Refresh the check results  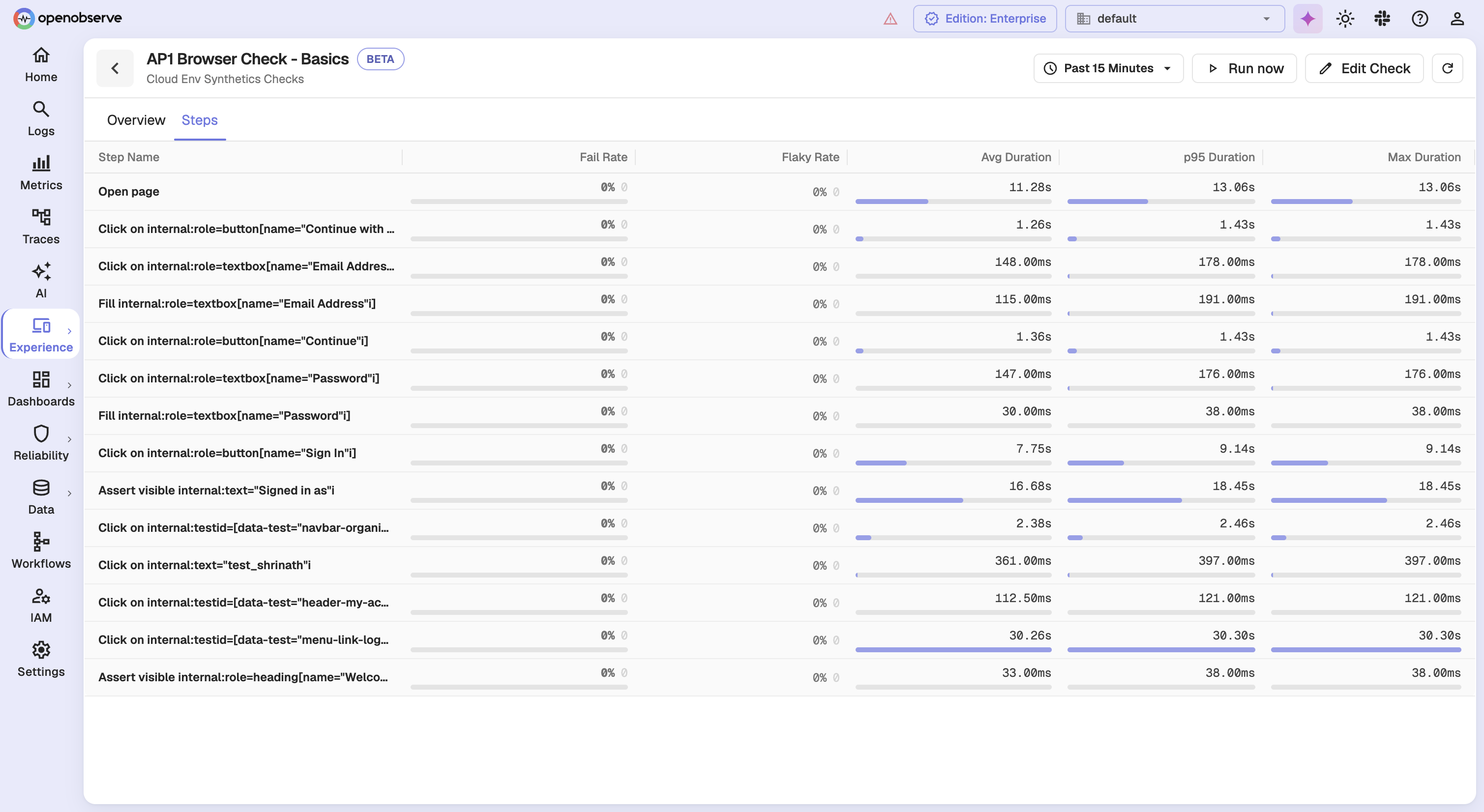click(1447, 68)
